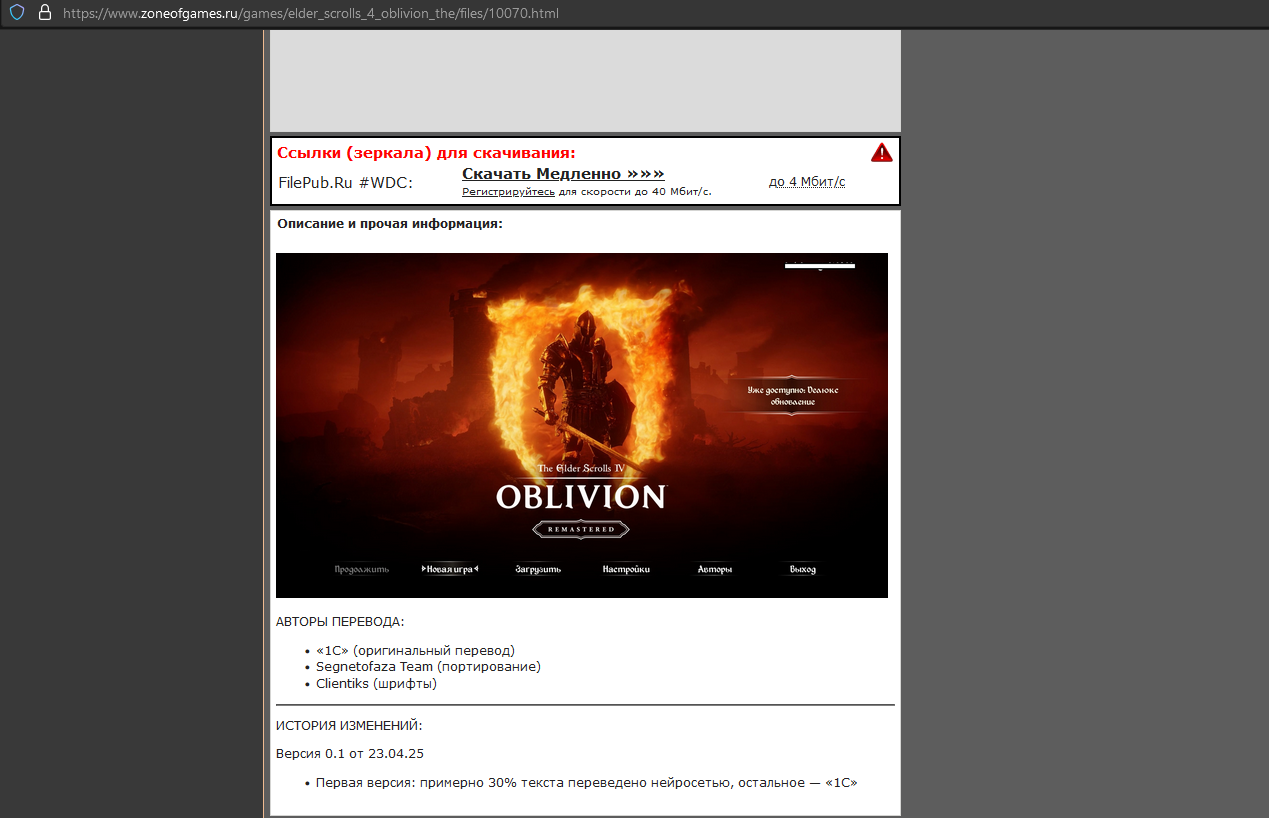The height and width of the screenshot is (818, 1269).
Task: Click the 'Скачать Медленно »»»' download link
Action: (563, 174)
